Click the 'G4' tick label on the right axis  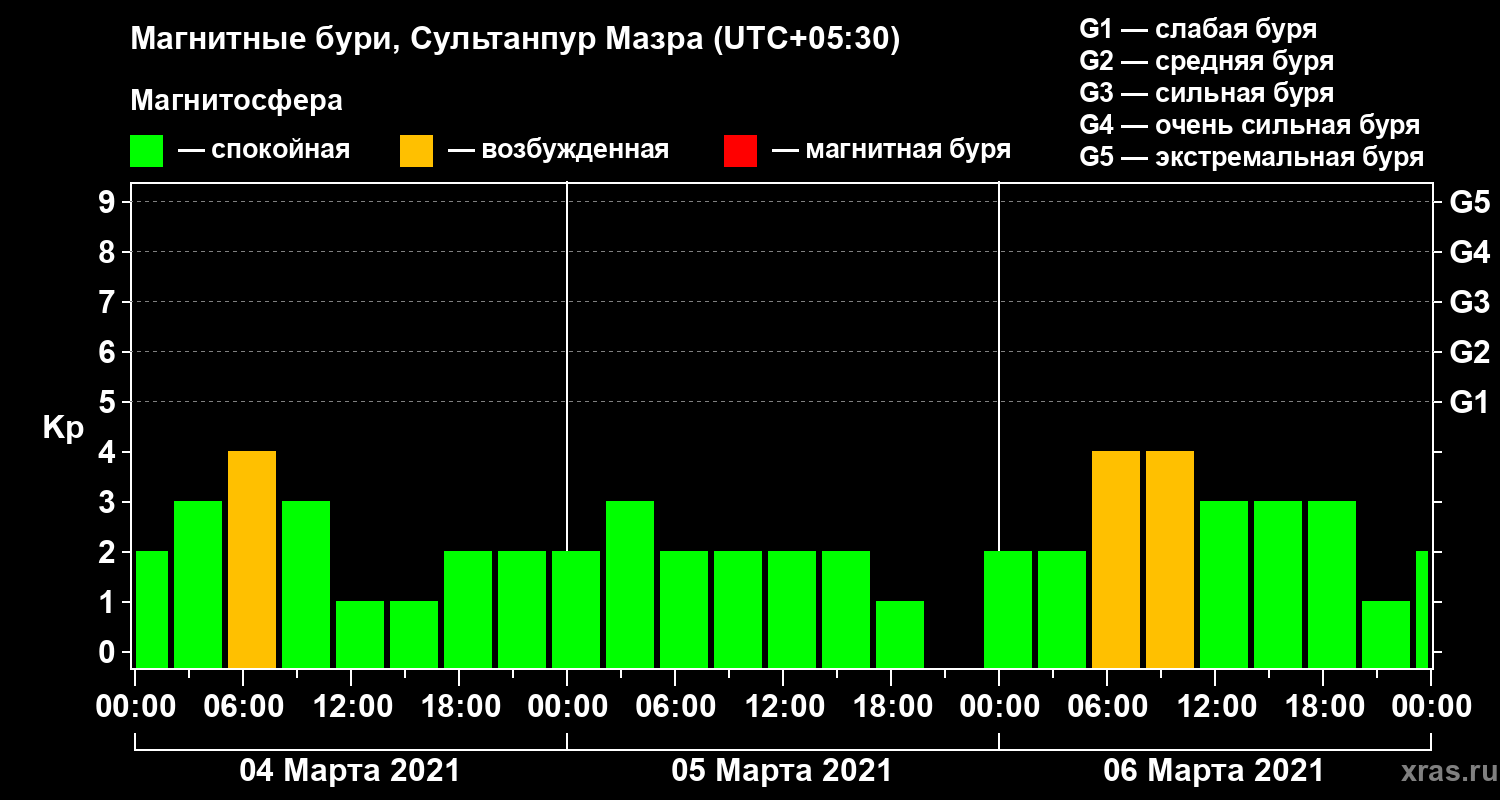pos(1470,252)
